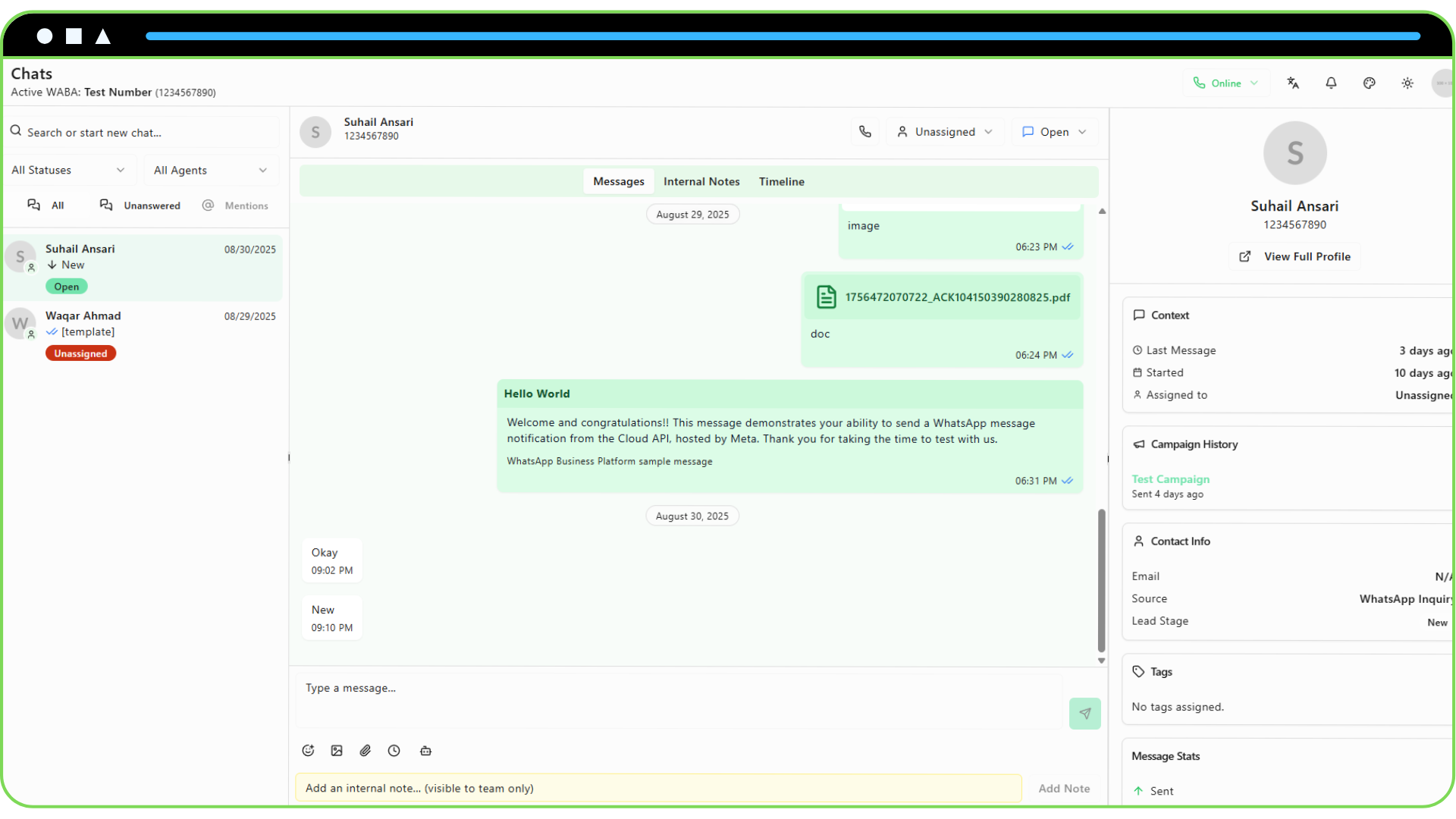
Task: Switch to the Timeline tab
Action: [782, 182]
